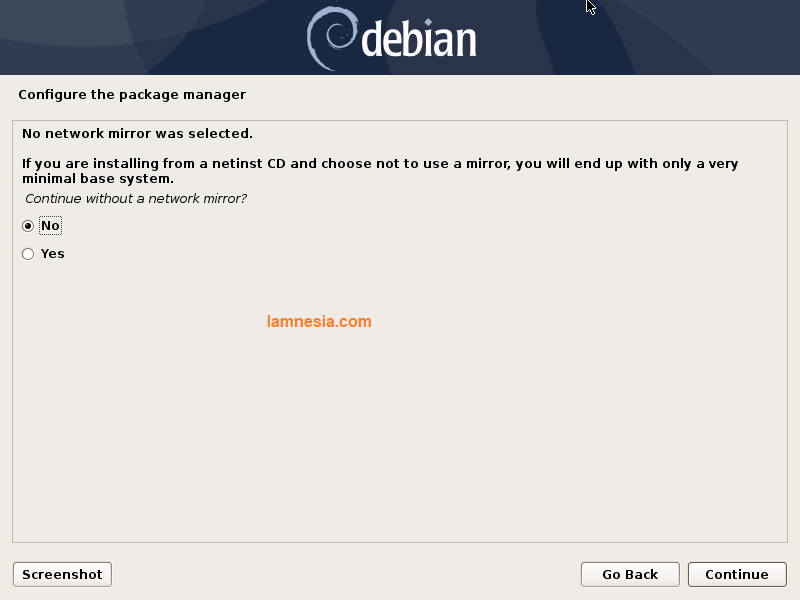Click blank space between Screenshot and Go Back

[x=346, y=574]
